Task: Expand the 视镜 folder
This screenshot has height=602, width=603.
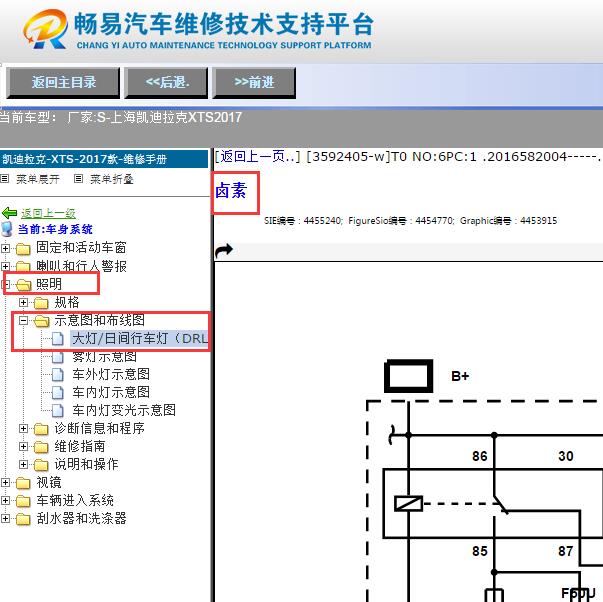Action: click(x=5, y=482)
